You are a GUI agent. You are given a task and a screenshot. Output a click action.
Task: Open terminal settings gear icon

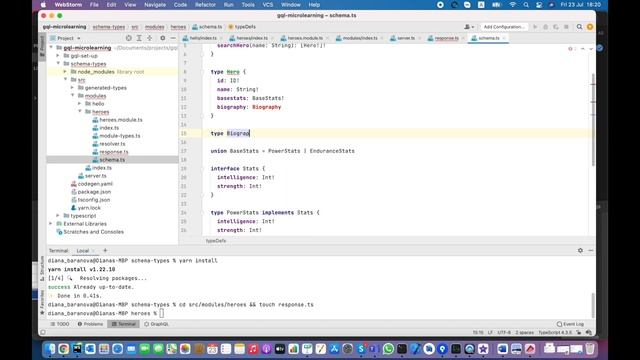(x=580, y=250)
